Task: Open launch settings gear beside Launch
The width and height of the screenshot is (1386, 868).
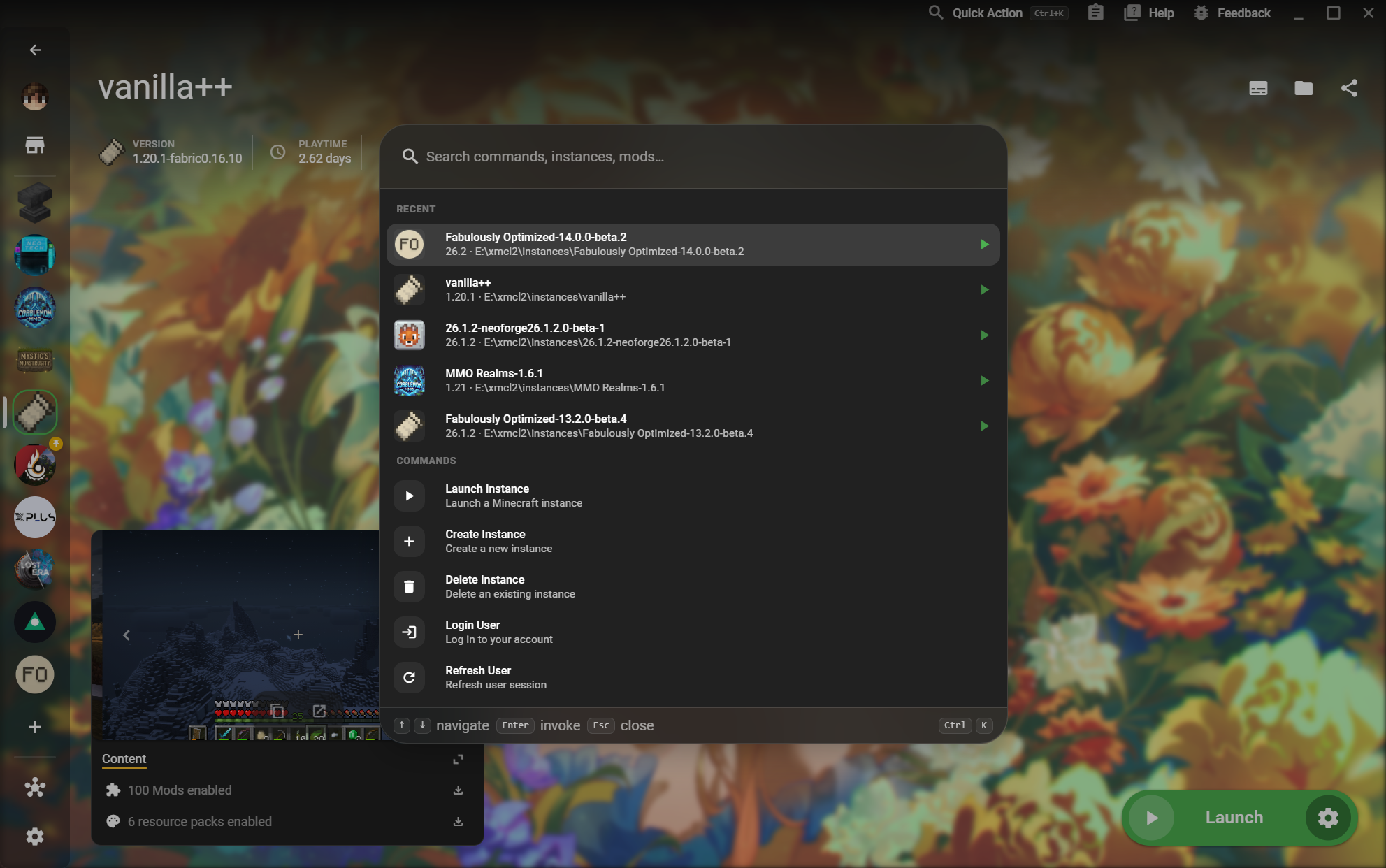Action: click(x=1328, y=818)
